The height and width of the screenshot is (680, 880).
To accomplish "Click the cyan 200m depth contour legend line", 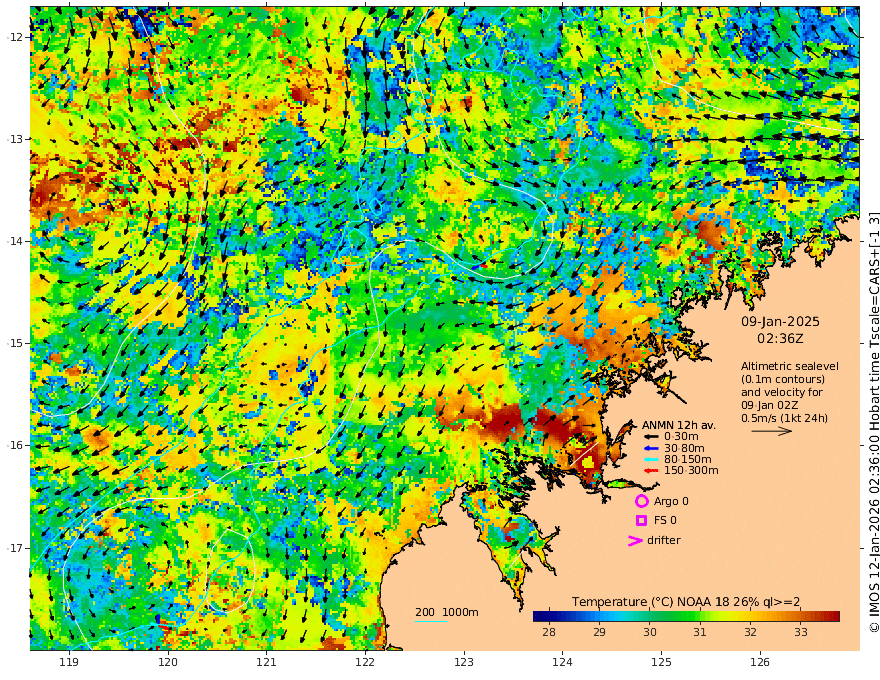I will [431, 621].
